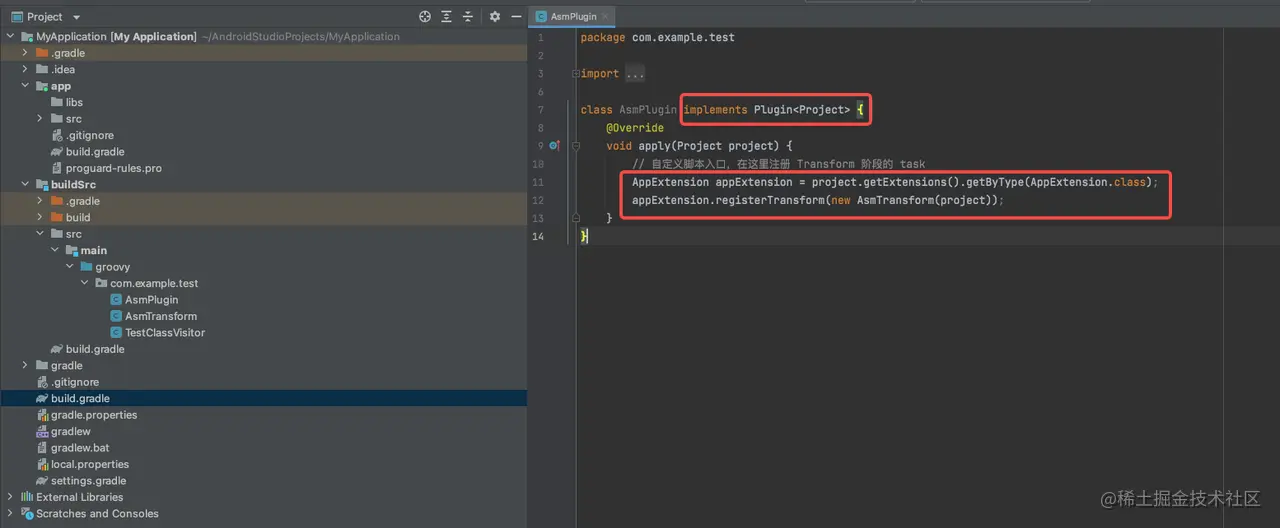Close the AsmPlugin editor tab
This screenshot has width=1280, height=528.
tap(605, 17)
